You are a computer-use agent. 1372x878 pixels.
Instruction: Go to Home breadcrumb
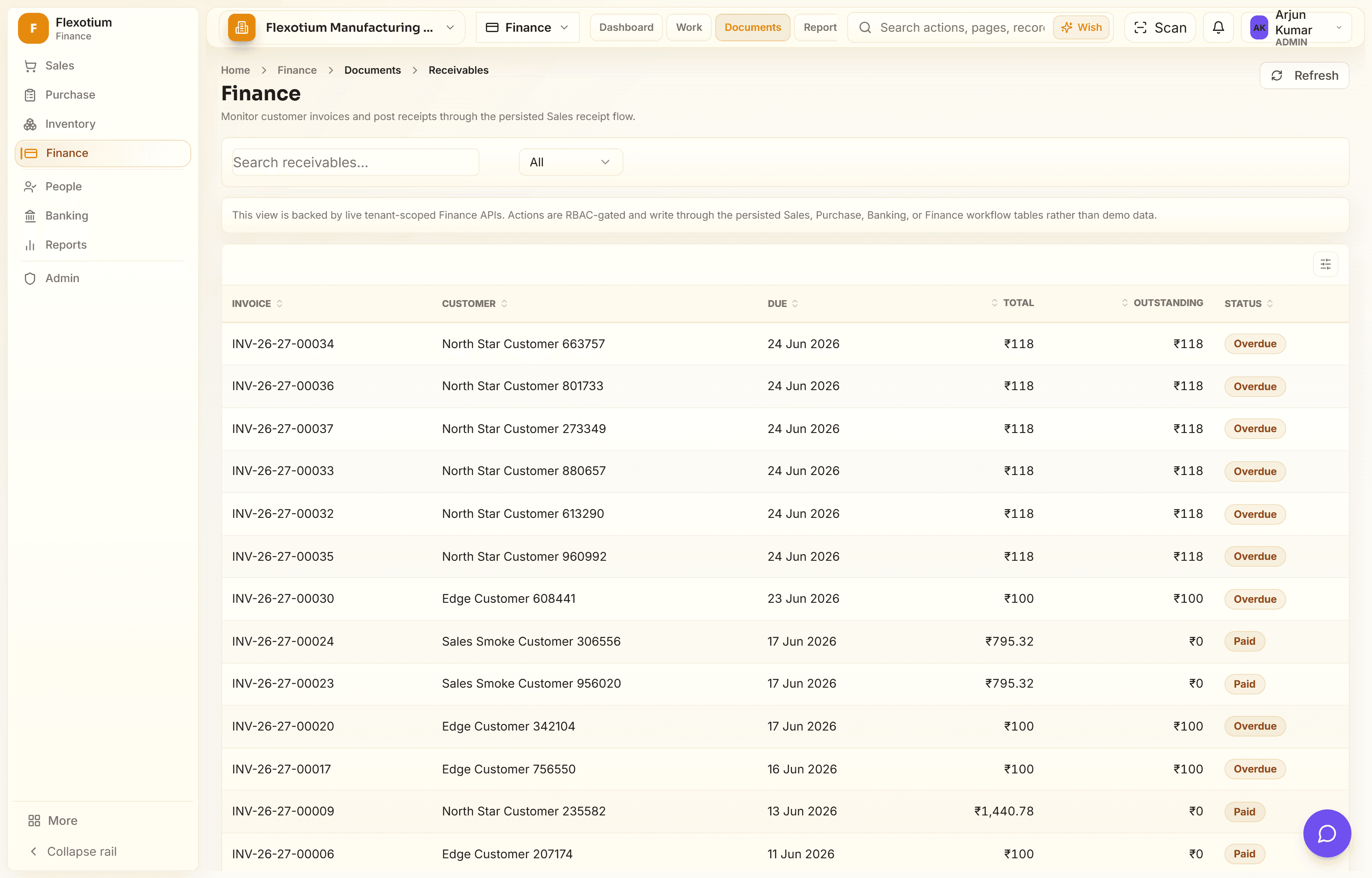(235, 70)
